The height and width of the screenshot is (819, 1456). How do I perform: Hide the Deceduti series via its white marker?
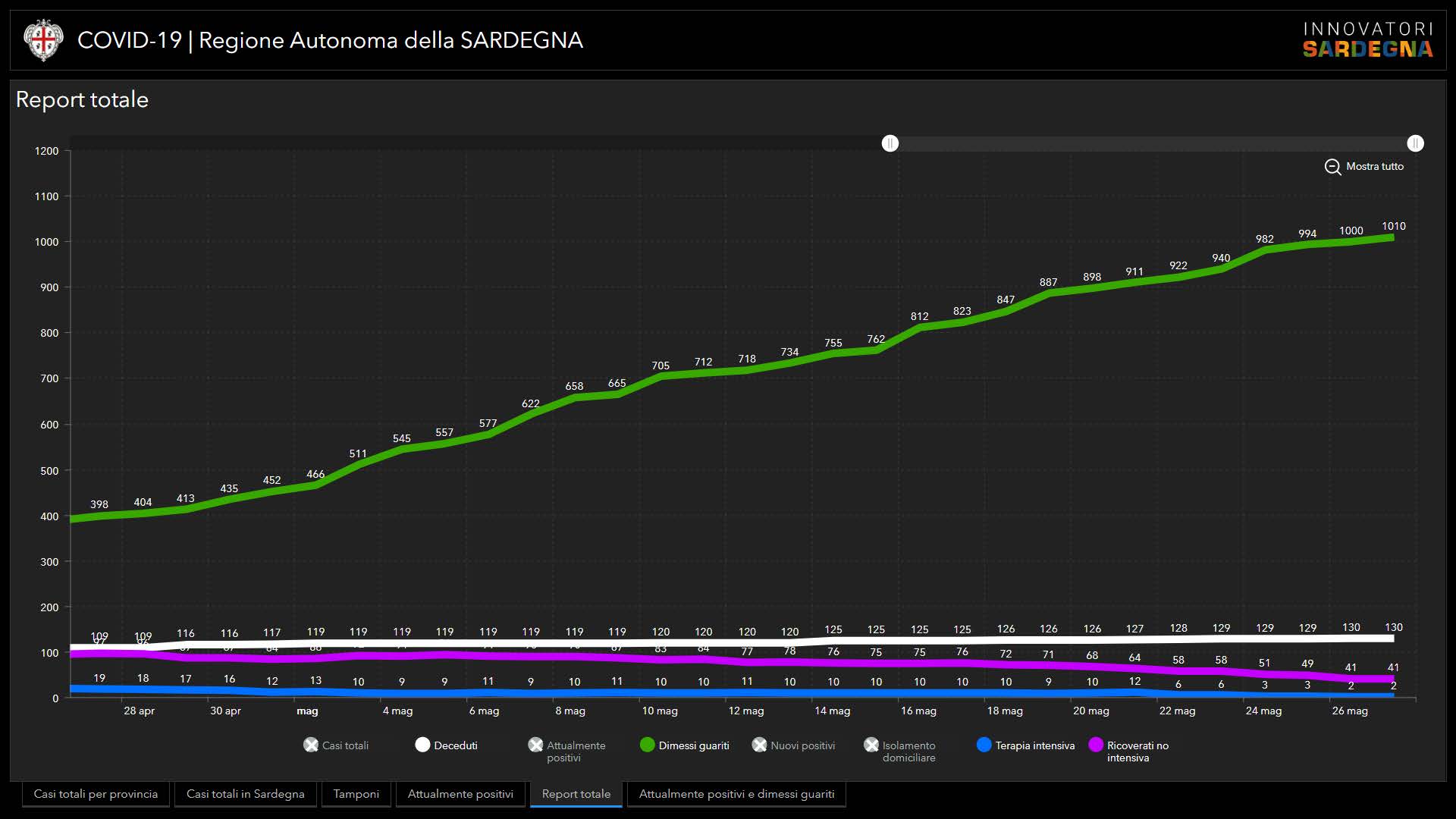click(422, 745)
